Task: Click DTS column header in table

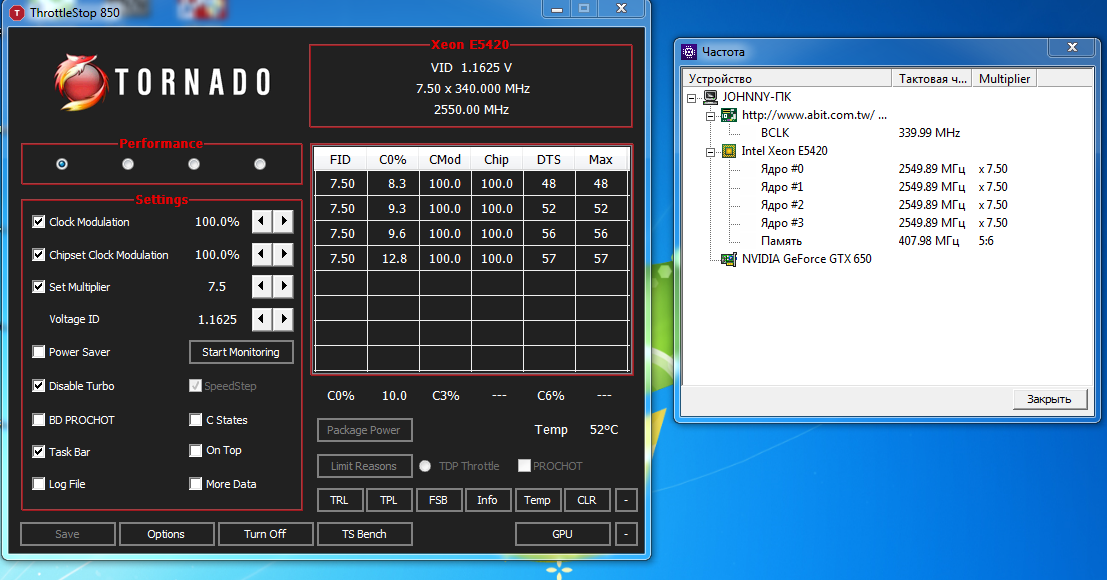Action: 549,160
